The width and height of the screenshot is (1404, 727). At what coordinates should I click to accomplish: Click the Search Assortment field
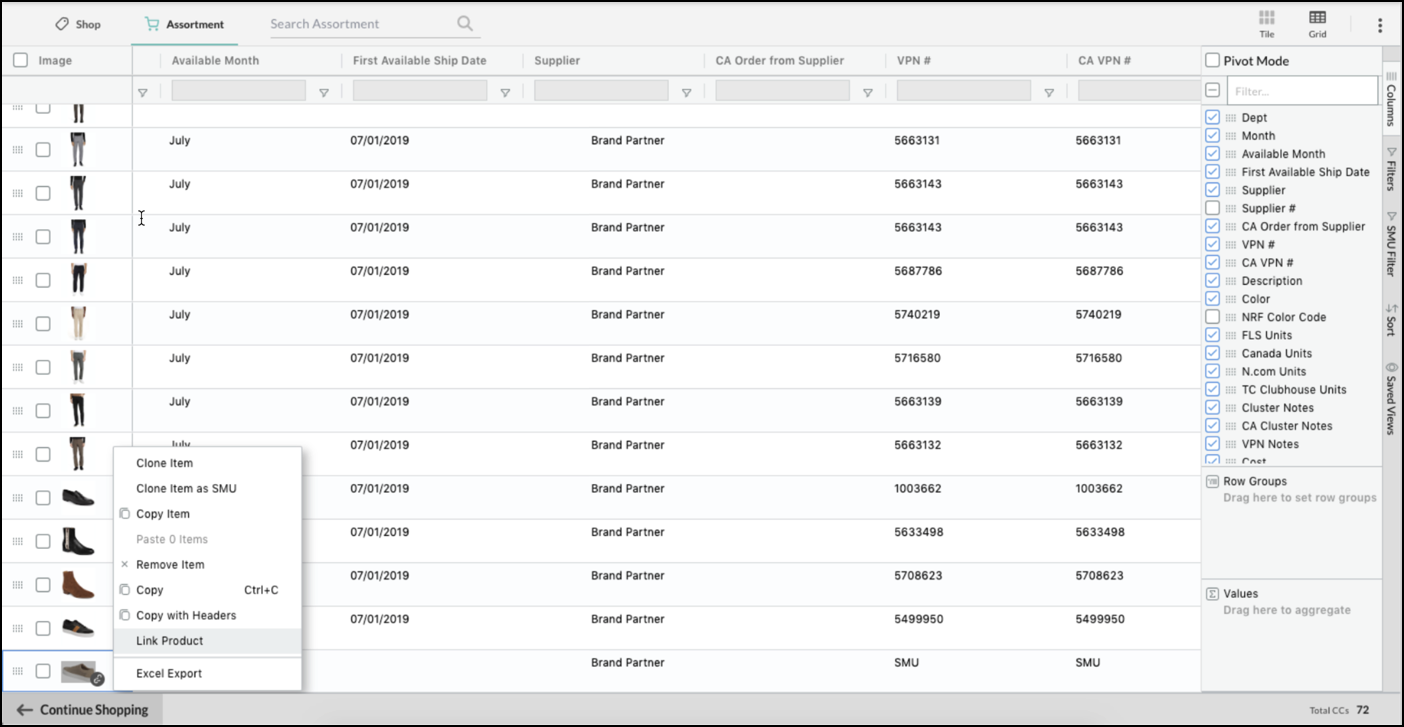coord(360,24)
